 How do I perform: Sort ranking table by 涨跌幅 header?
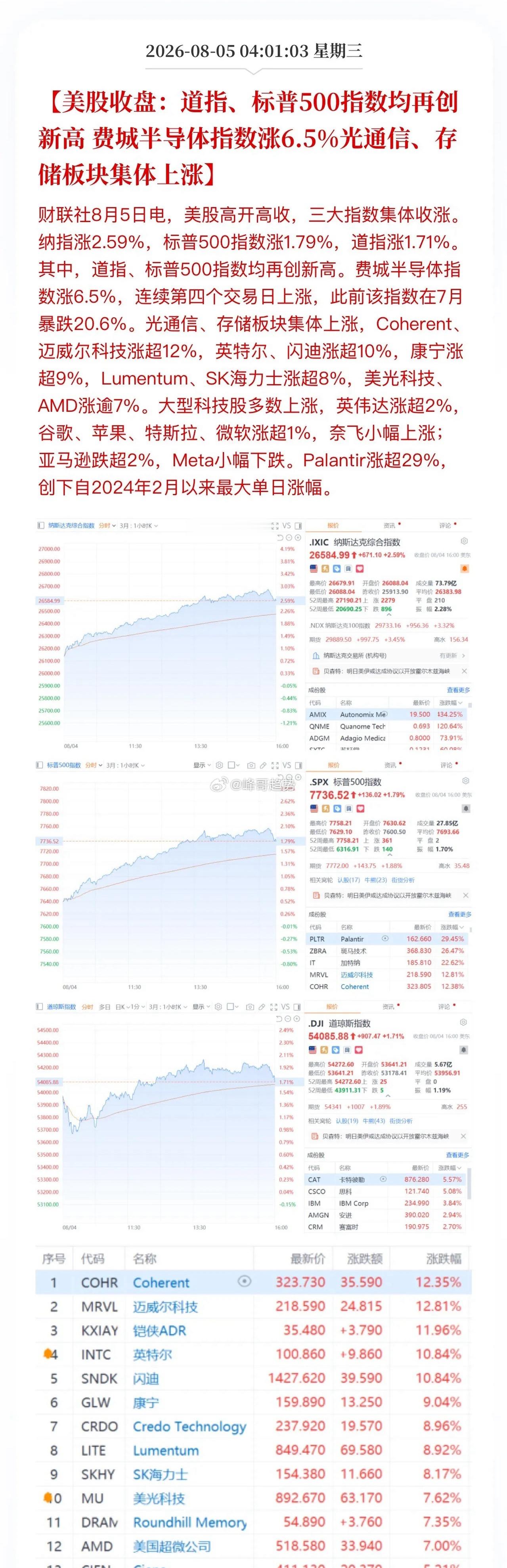[x=444, y=1258]
